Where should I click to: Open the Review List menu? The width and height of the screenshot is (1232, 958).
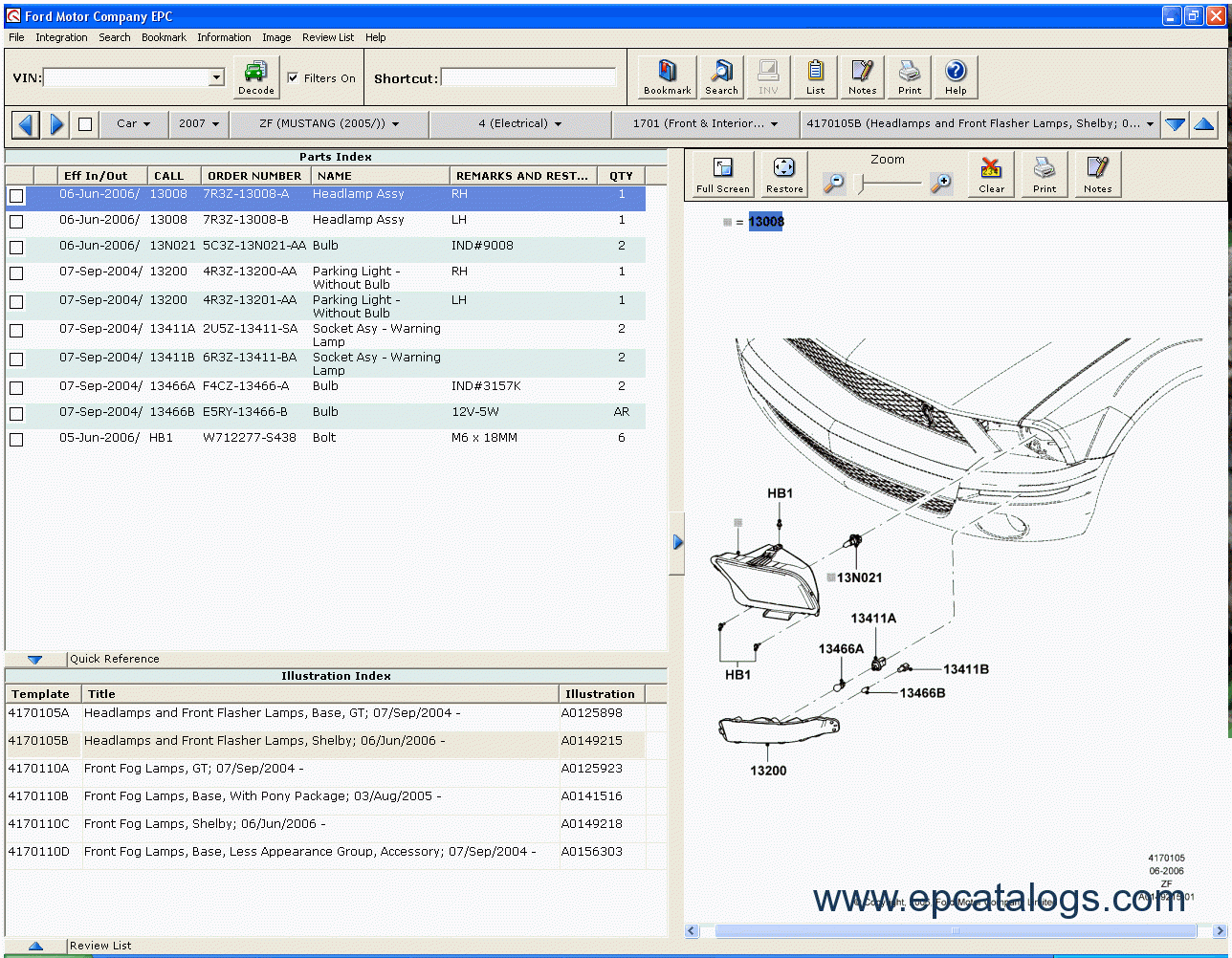[328, 37]
